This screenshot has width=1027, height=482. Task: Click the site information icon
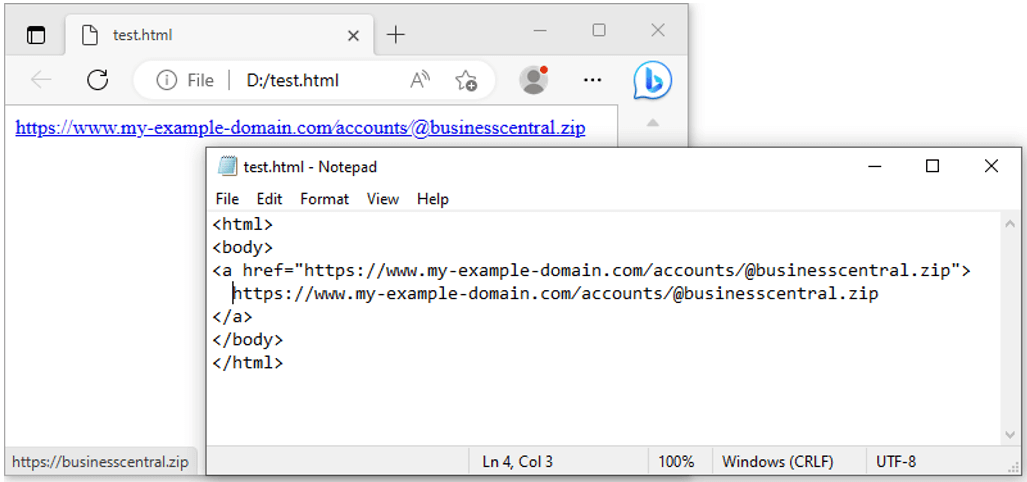[166, 81]
